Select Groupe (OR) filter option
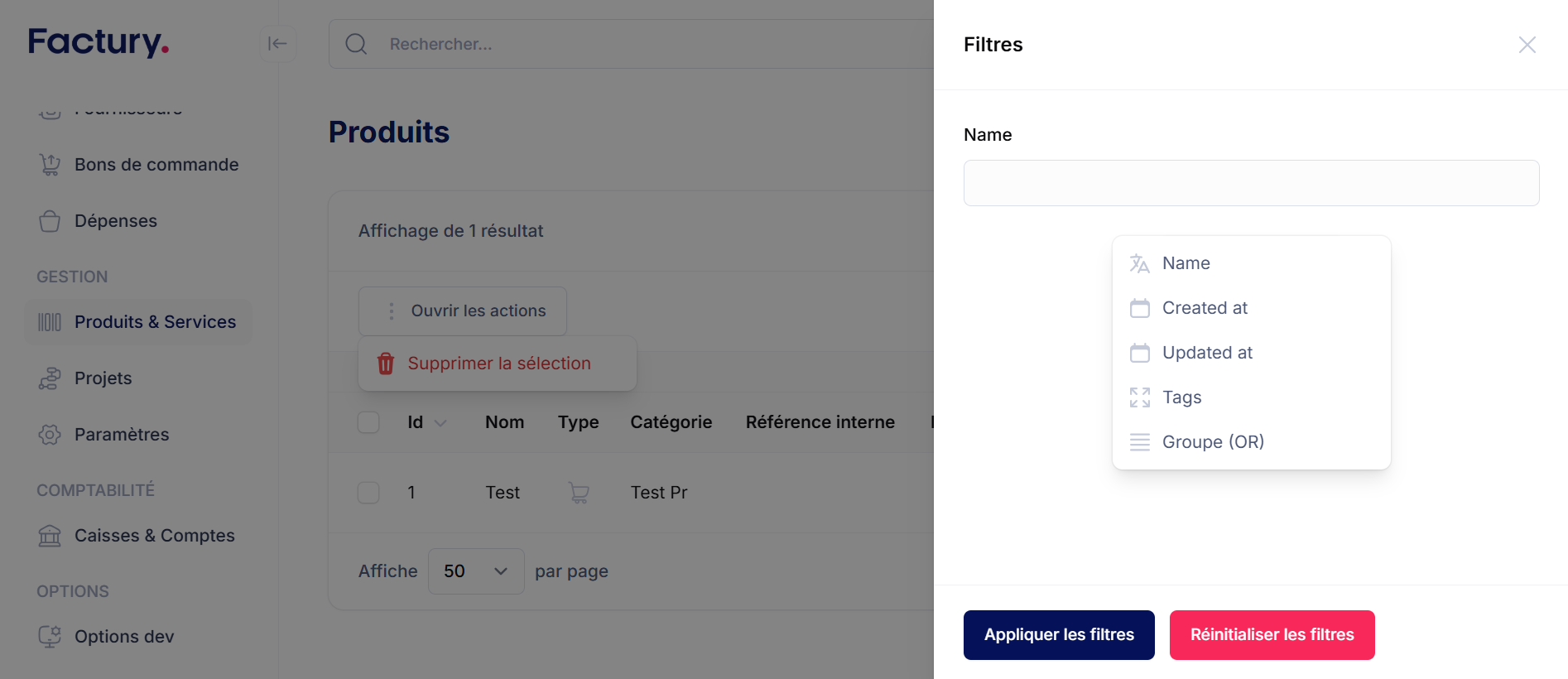1568x679 pixels. [x=1213, y=442]
